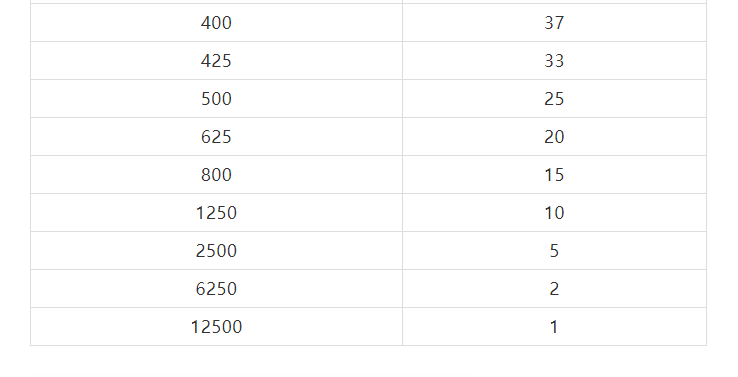This screenshot has height=377, width=738.
Task: Select the 500 table cell
Action: click(217, 99)
